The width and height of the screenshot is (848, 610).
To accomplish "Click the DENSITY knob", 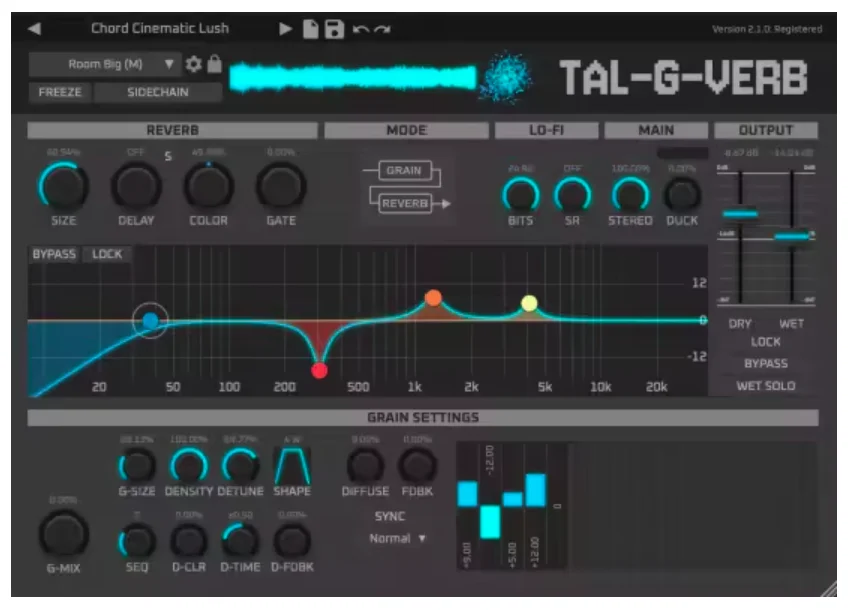I will pyautogui.click(x=189, y=466).
